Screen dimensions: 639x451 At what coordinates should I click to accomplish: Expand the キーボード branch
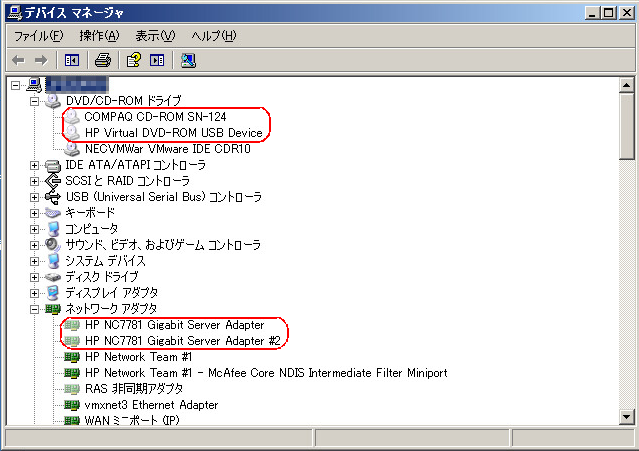(x=34, y=213)
